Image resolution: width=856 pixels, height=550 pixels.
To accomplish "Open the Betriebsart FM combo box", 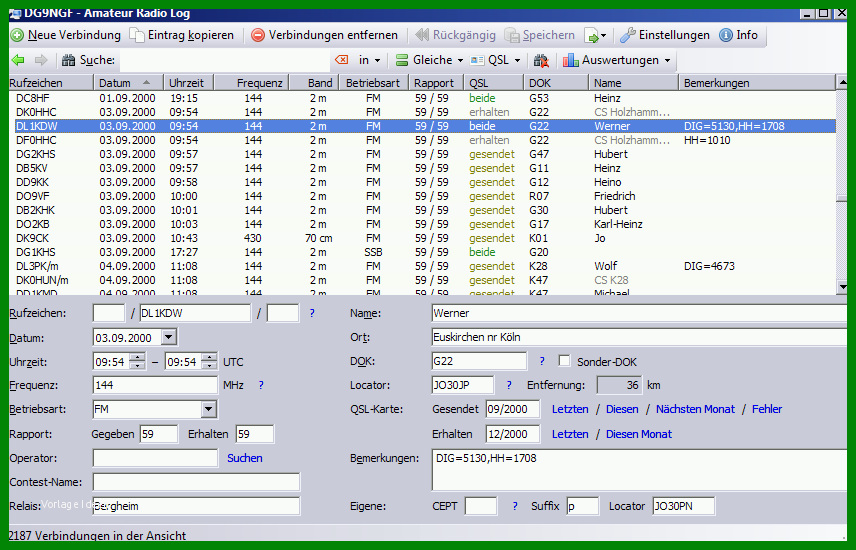I will point(208,409).
